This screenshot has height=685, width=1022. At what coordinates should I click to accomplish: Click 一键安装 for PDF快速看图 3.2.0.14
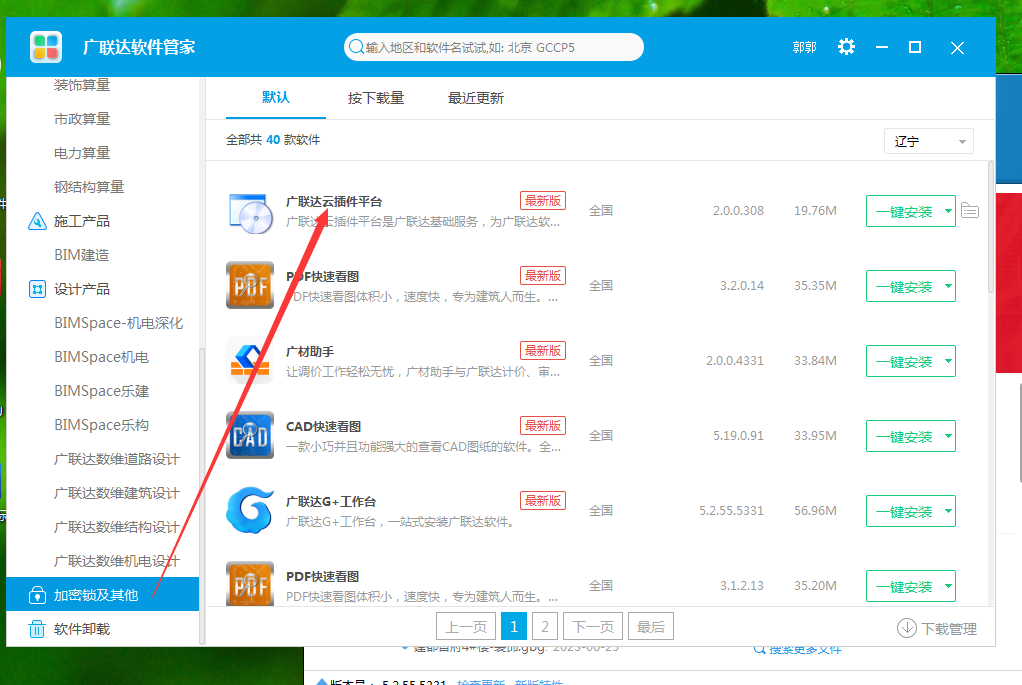click(x=903, y=286)
